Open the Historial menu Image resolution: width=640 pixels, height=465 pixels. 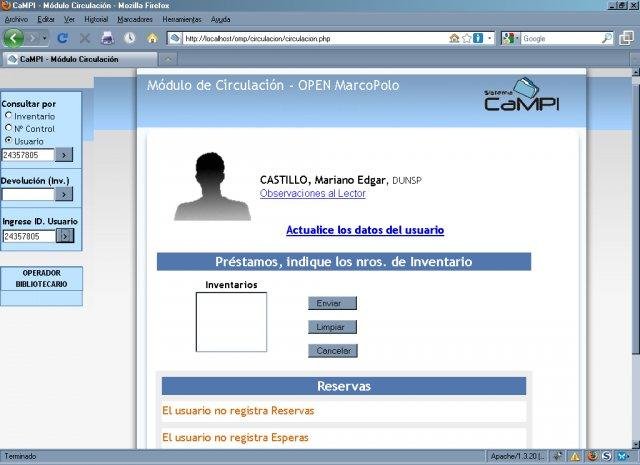[96, 19]
